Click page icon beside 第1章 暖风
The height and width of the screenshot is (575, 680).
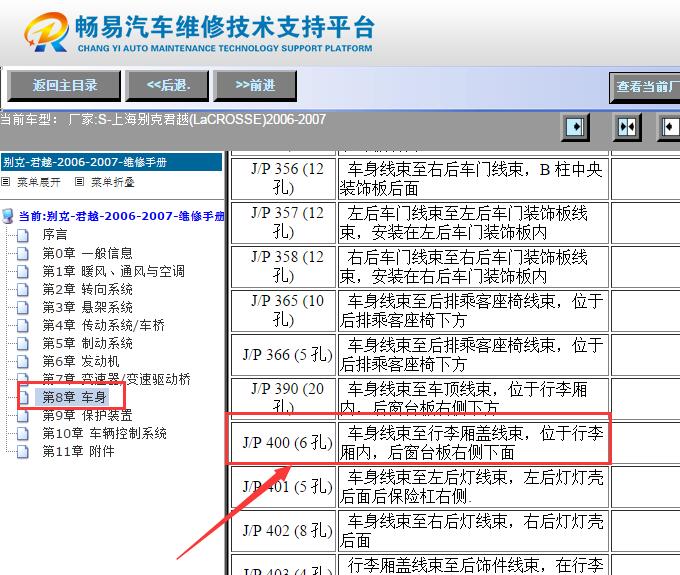(x=23, y=271)
